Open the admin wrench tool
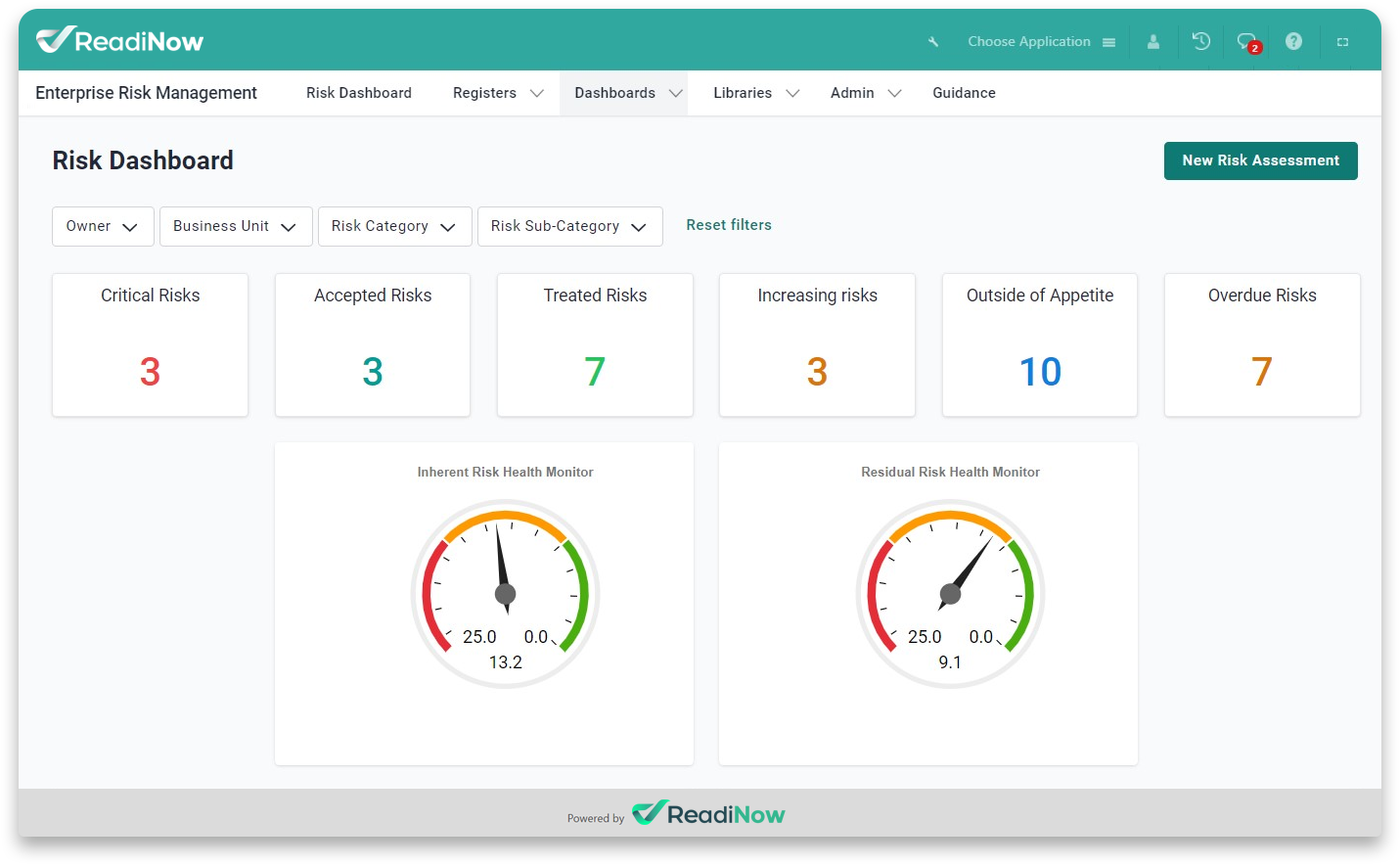The image size is (1400, 865). tap(931, 41)
